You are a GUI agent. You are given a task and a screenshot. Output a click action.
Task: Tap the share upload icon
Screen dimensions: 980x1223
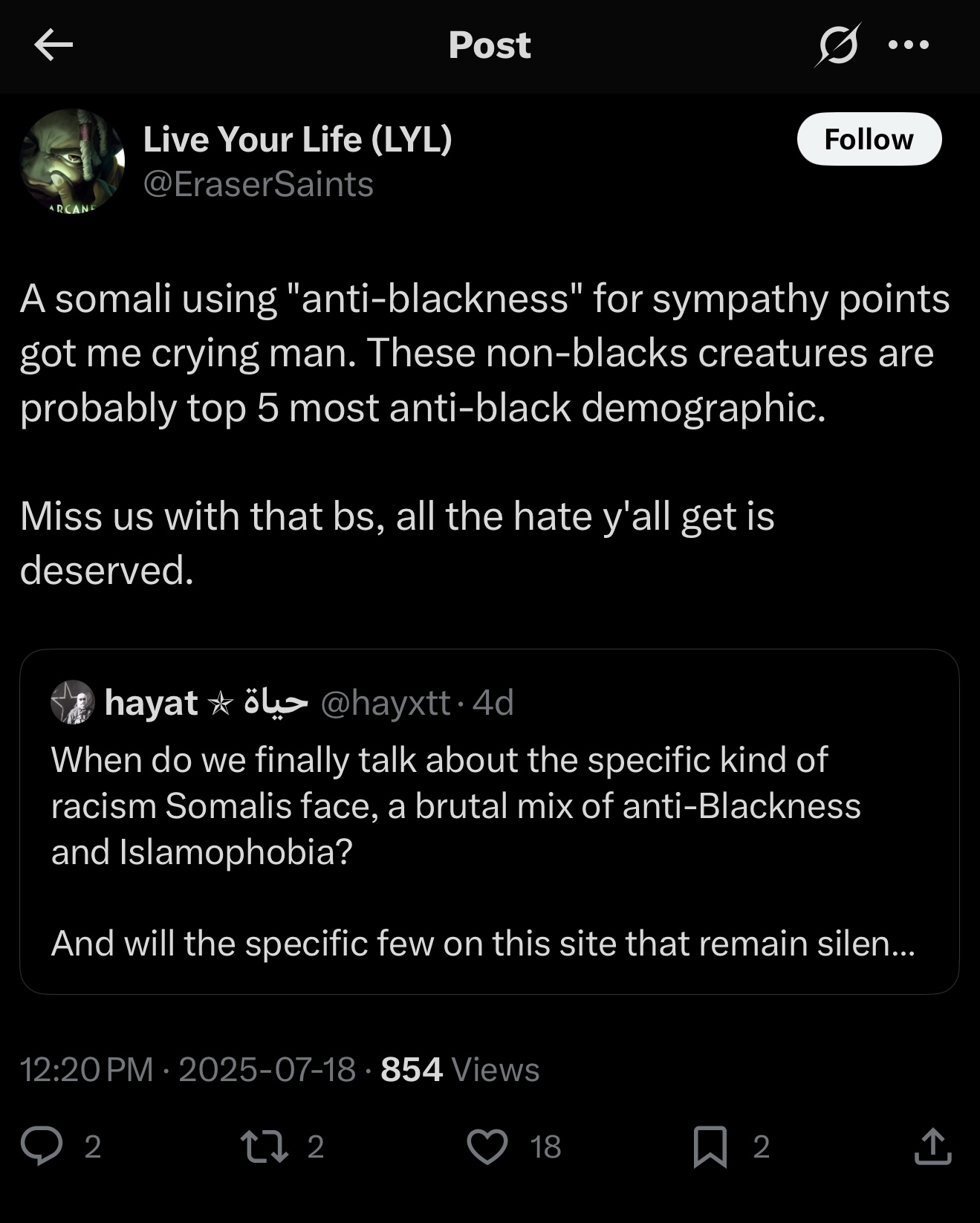tap(932, 1145)
